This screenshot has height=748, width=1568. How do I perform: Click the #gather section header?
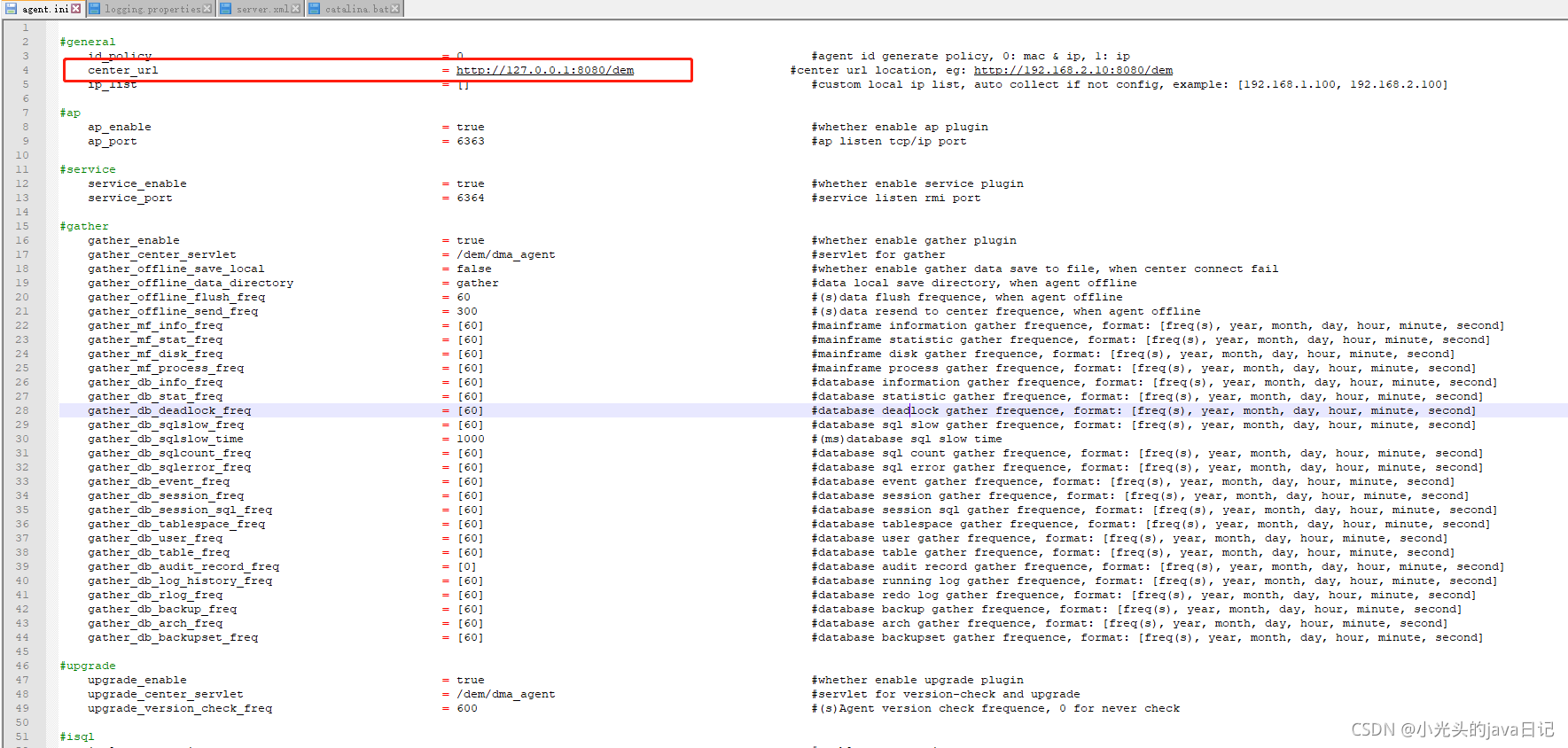coord(84,226)
